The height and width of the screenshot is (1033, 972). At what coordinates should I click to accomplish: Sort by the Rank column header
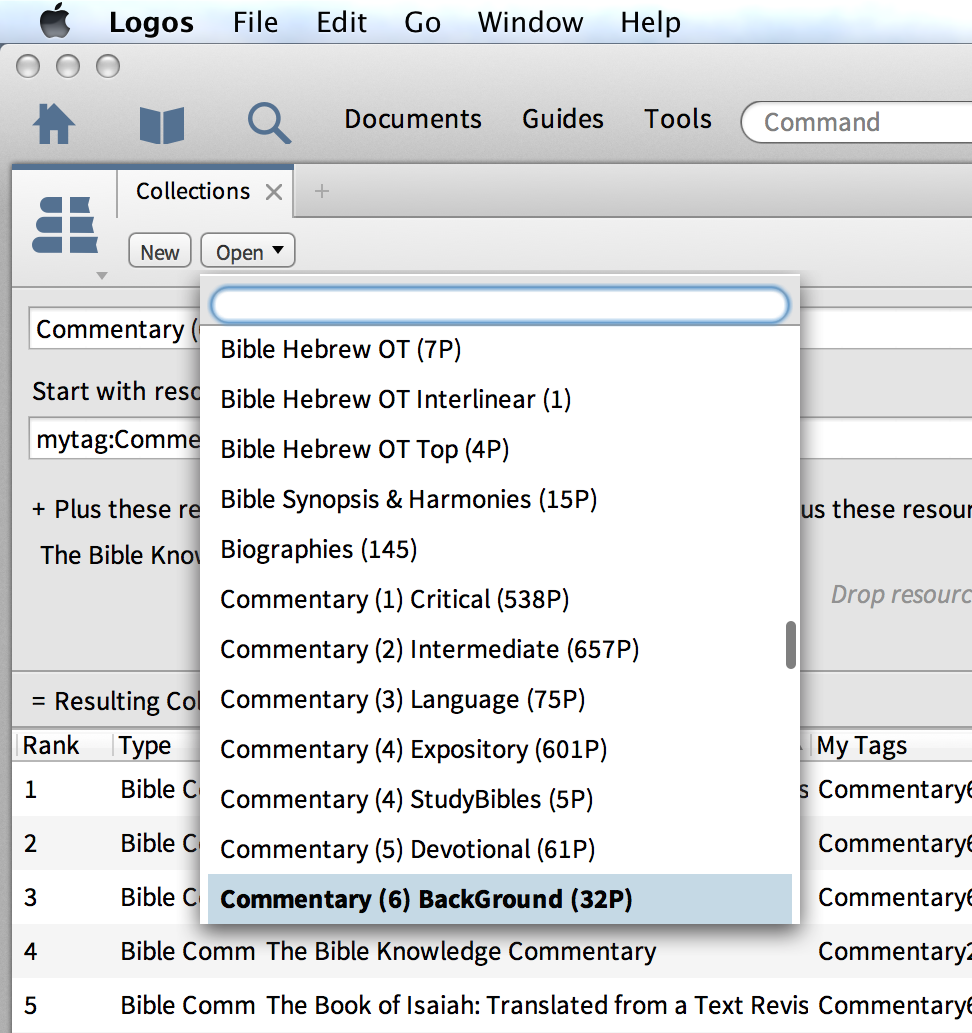(51, 746)
